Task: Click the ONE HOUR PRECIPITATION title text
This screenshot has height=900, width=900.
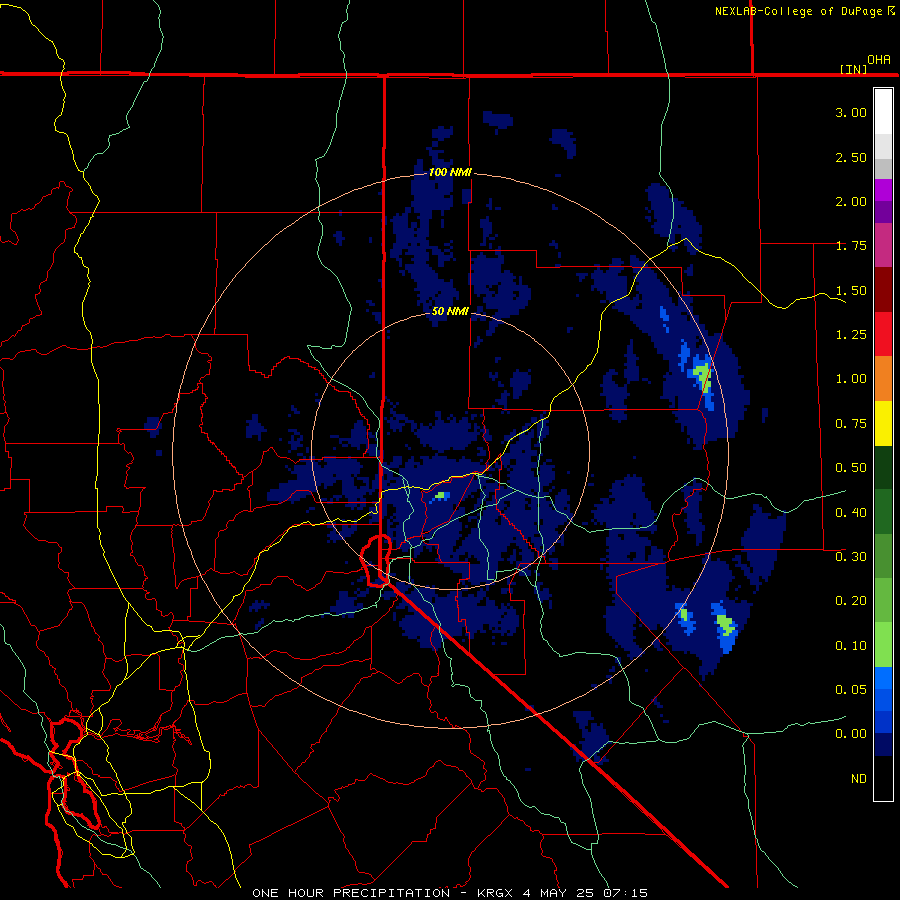Action: pyautogui.click(x=351, y=893)
